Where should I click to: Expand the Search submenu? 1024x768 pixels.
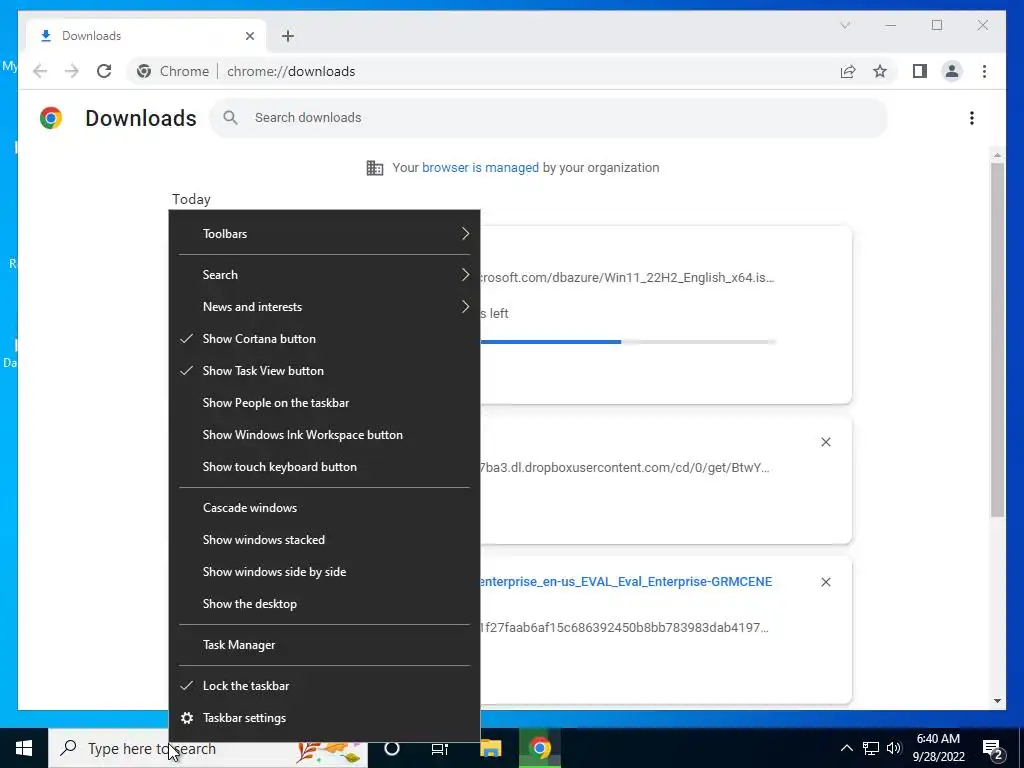point(325,275)
